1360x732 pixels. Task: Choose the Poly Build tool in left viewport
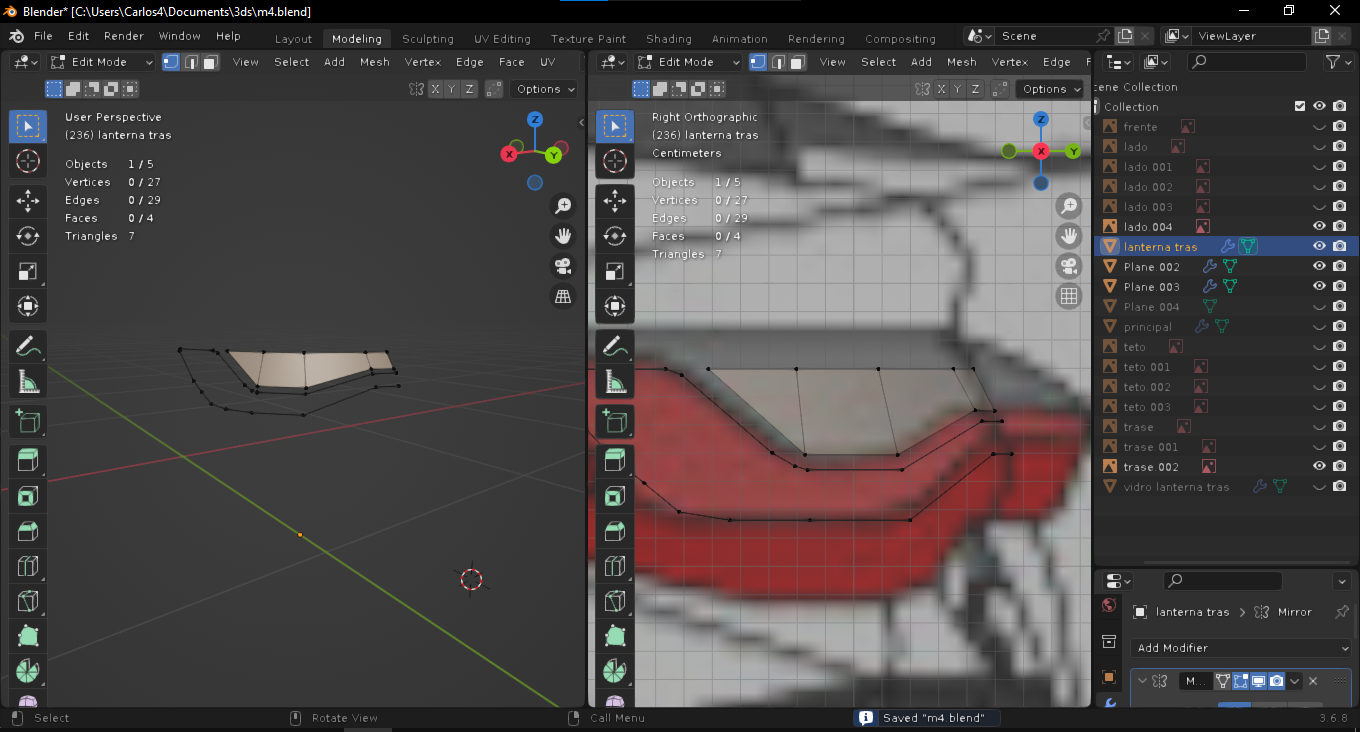pos(28,636)
